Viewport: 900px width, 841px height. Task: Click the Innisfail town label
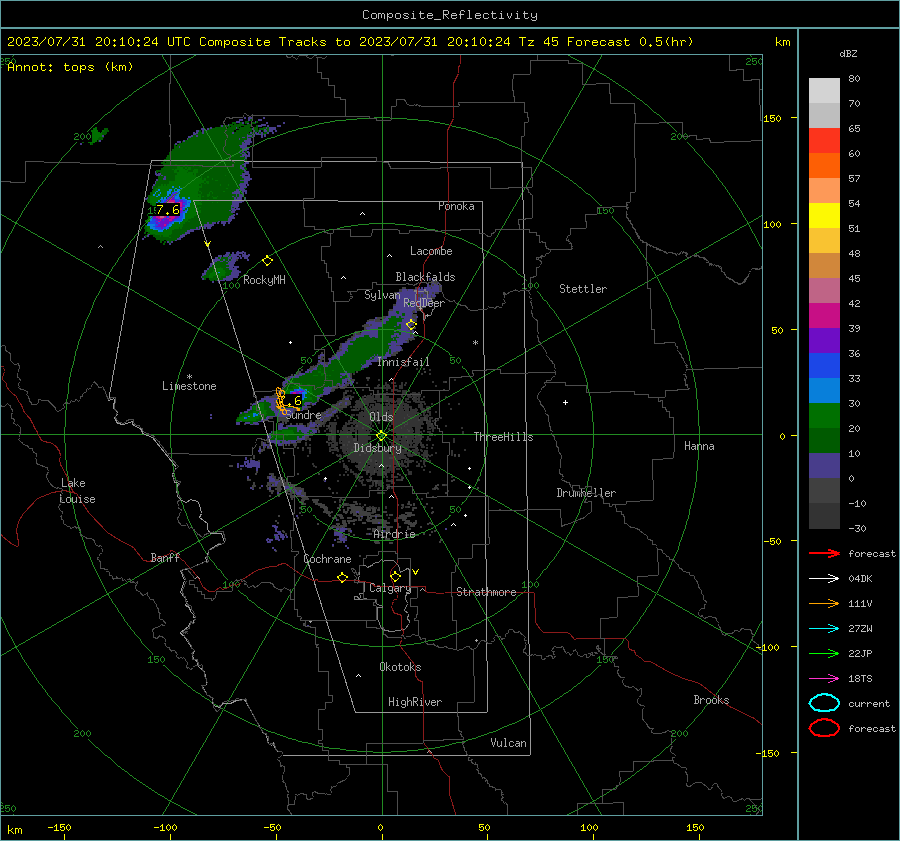tap(403, 362)
